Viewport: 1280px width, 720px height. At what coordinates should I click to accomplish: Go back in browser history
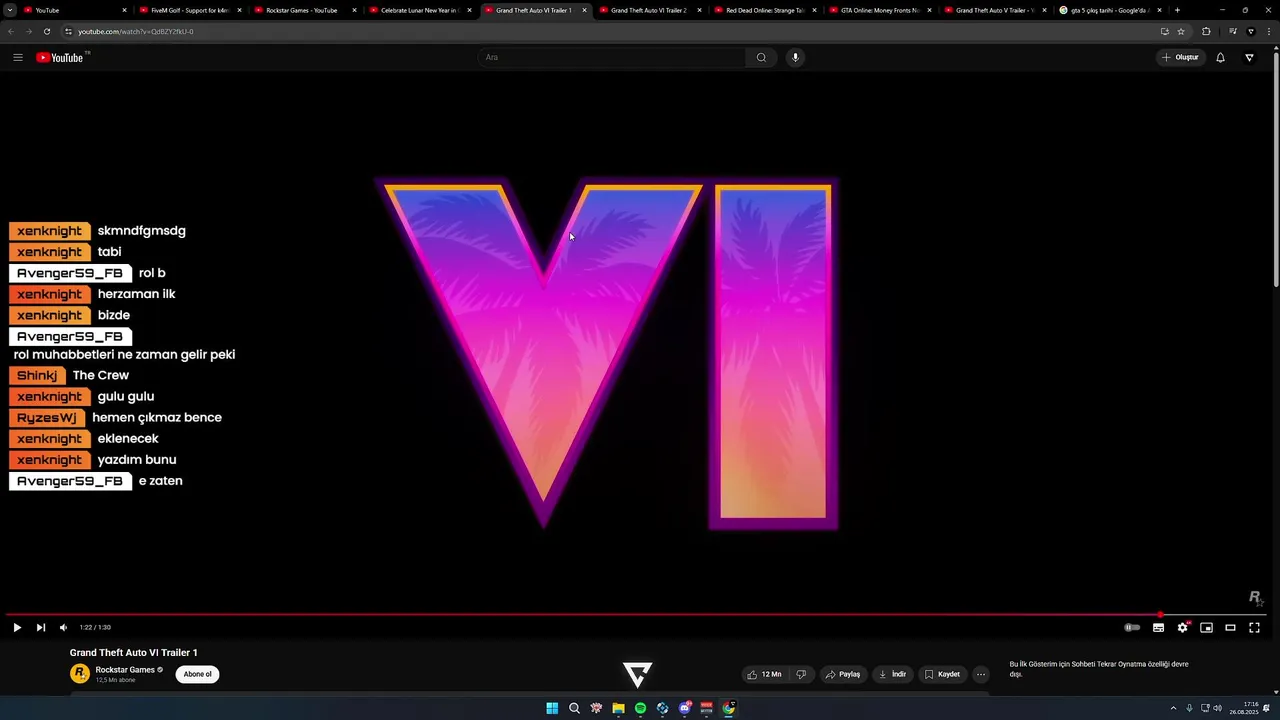pyautogui.click(x=11, y=31)
